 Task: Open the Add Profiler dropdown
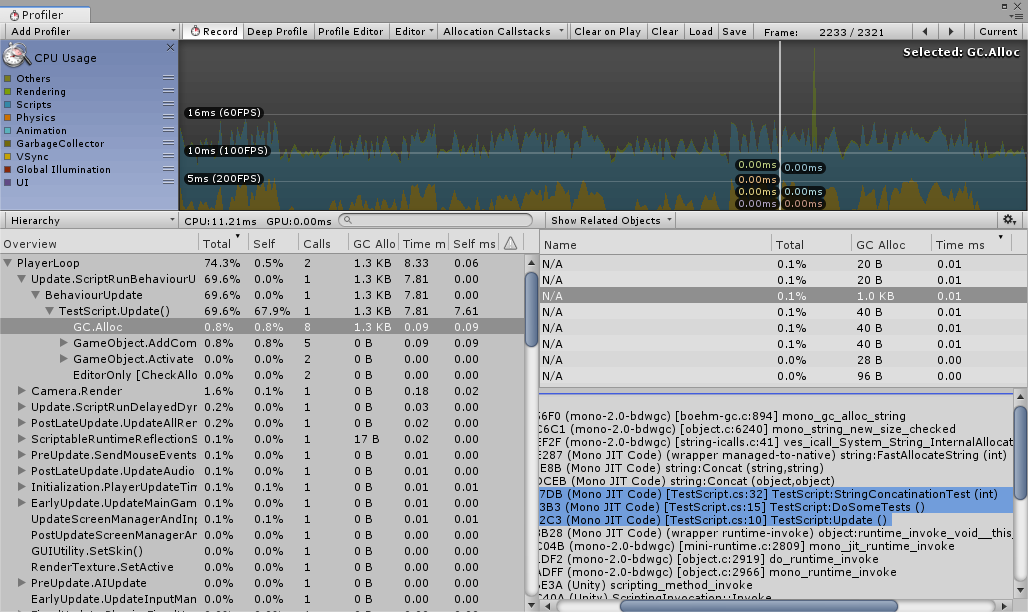pyautogui.click(x=90, y=31)
